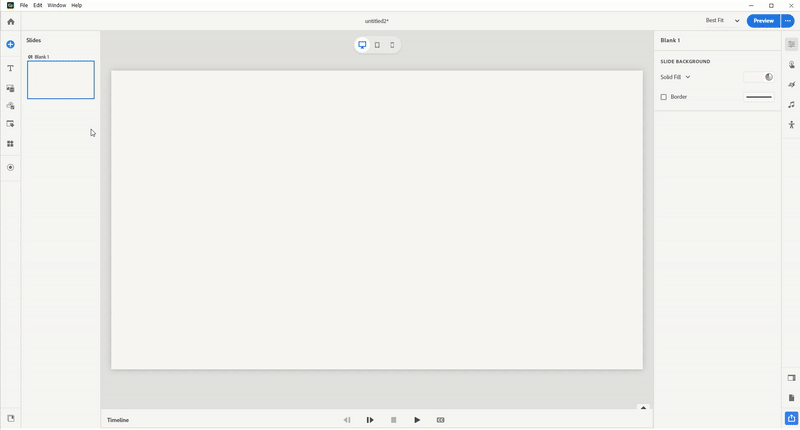Viewport: 800px width, 430px height.
Task: Switch to desktop device view
Action: pos(362,45)
